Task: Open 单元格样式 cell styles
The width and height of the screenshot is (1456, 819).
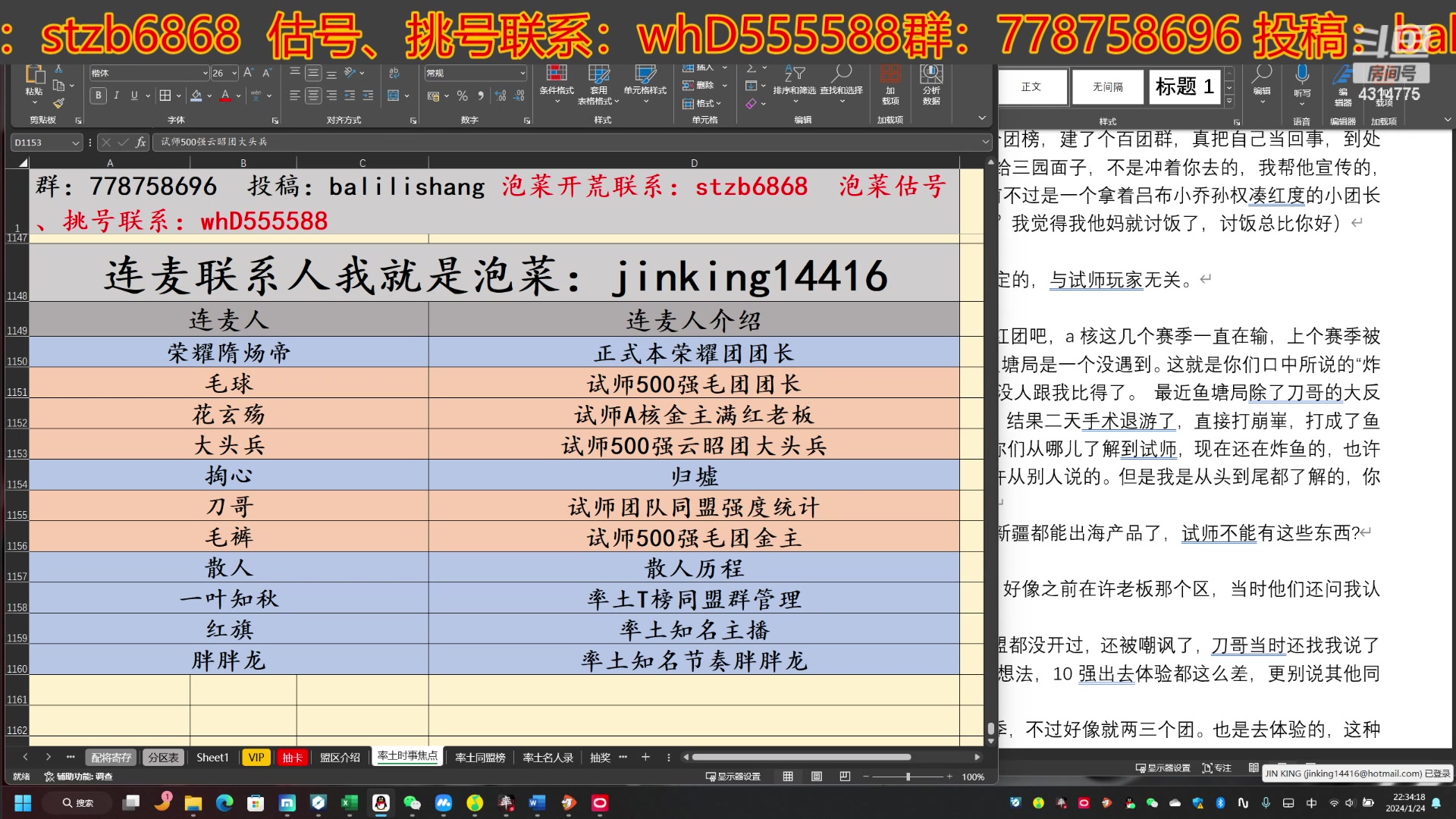Action: 645,83
